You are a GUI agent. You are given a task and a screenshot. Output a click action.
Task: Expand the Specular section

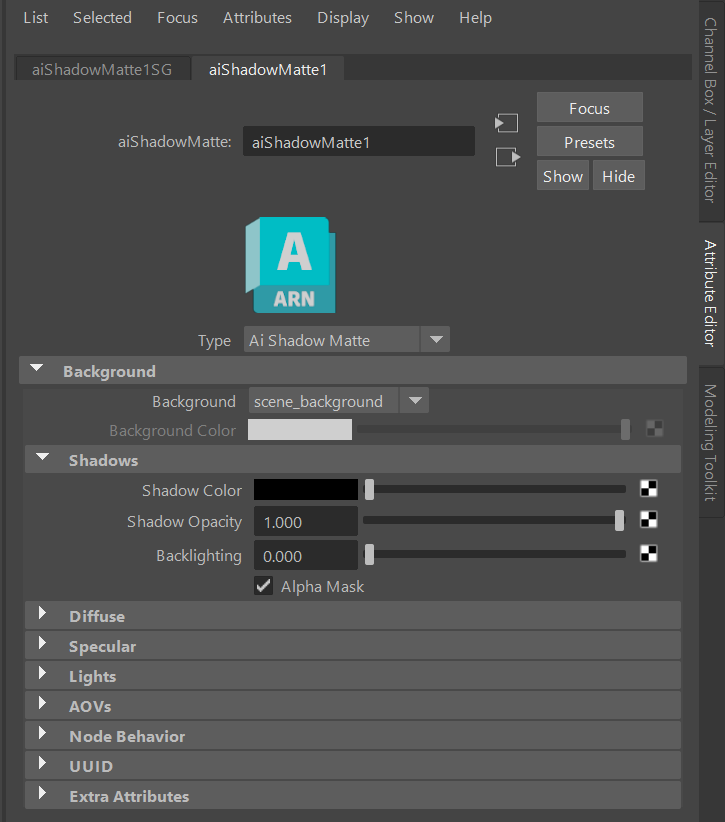(x=43, y=643)
